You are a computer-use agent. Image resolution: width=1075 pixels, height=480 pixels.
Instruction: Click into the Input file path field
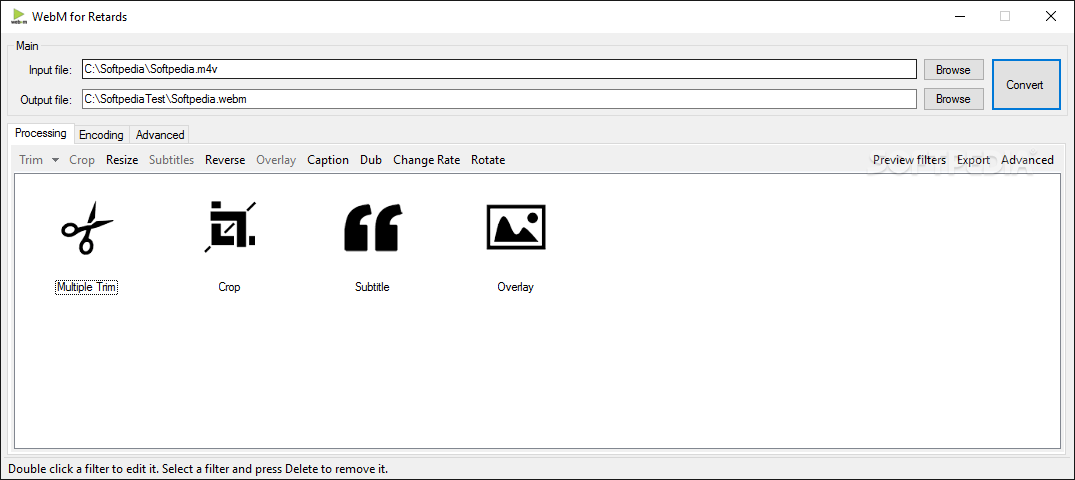coord(499,69)
